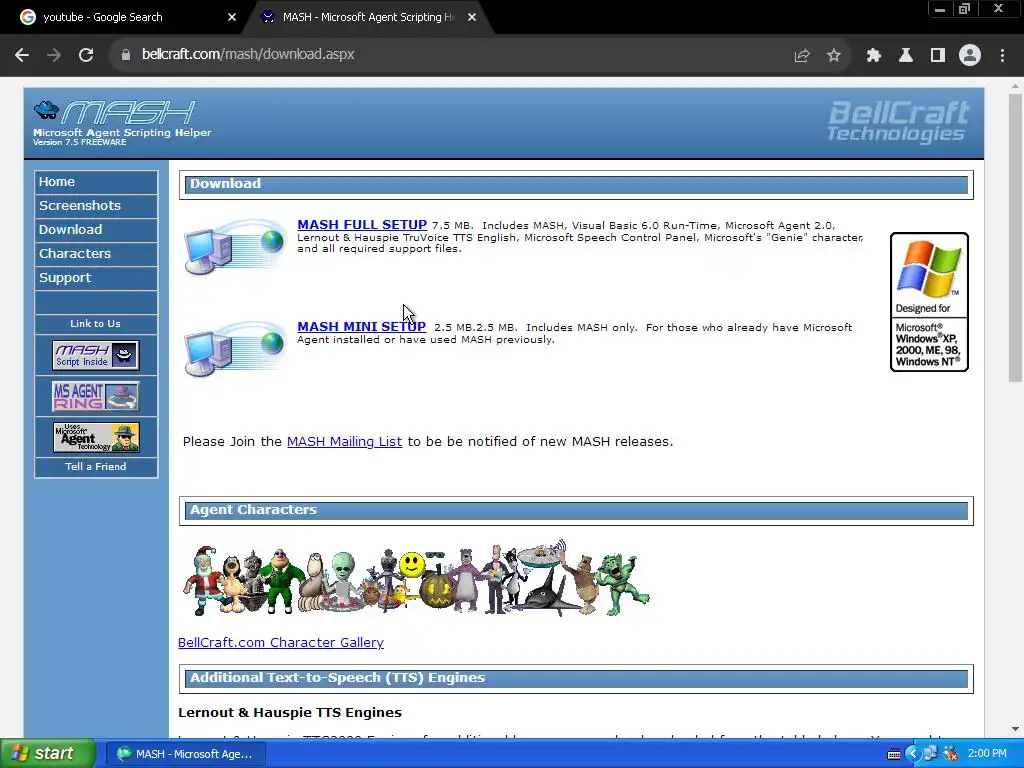Open the Windows start menu
1024x768 pixels.
pos(47,754)
